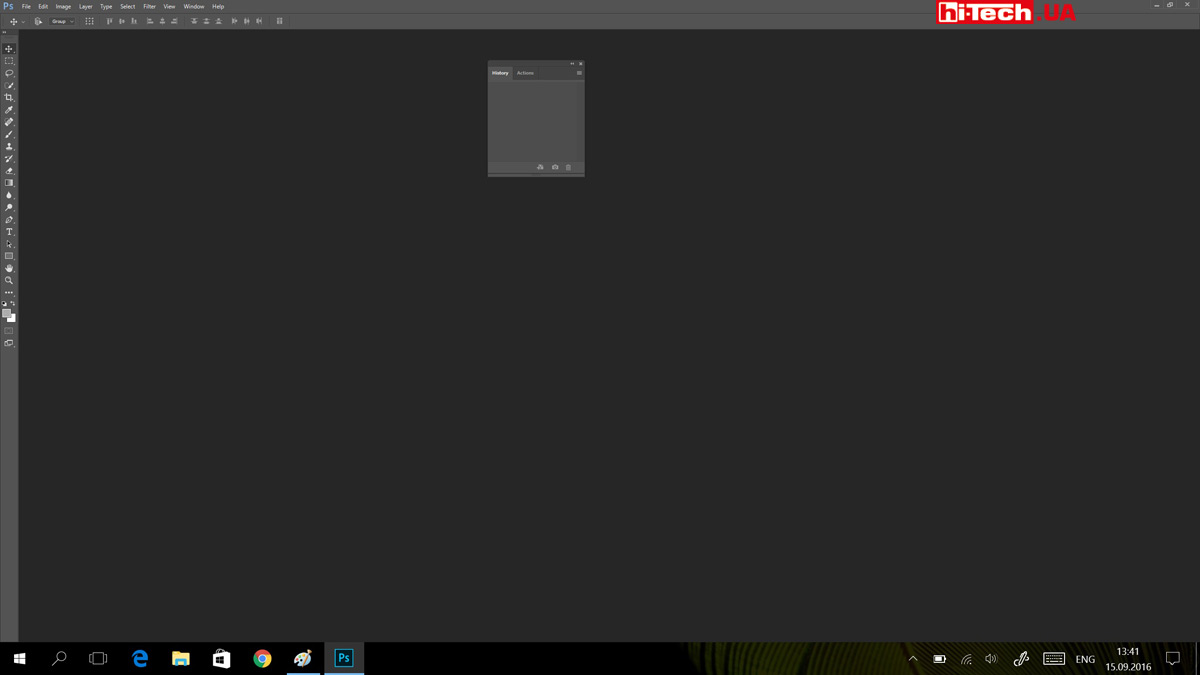
Task: Select the Clone Stamp tool
Action: (9, 146)
